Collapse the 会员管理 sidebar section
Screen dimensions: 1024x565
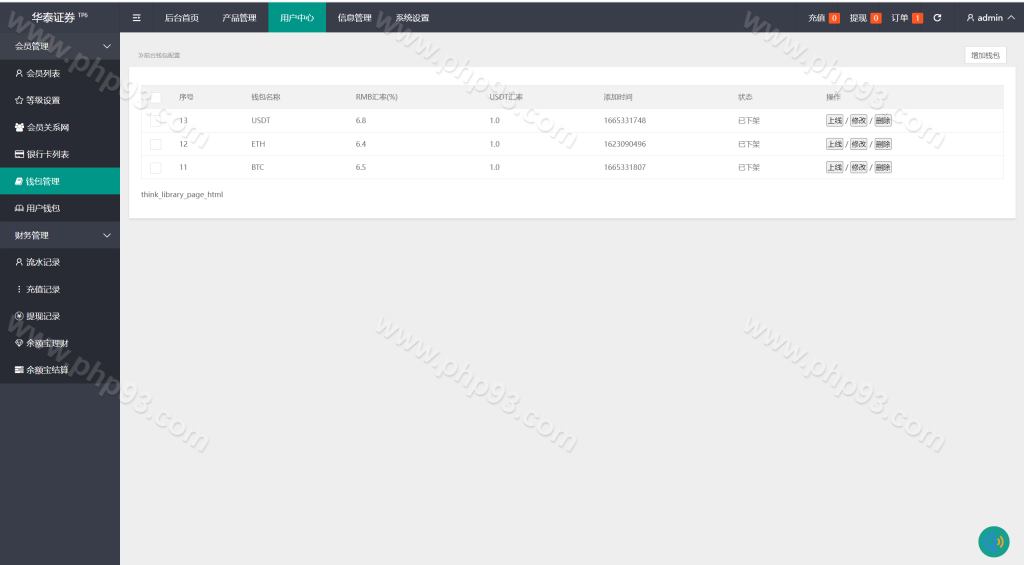pos(107,46)
